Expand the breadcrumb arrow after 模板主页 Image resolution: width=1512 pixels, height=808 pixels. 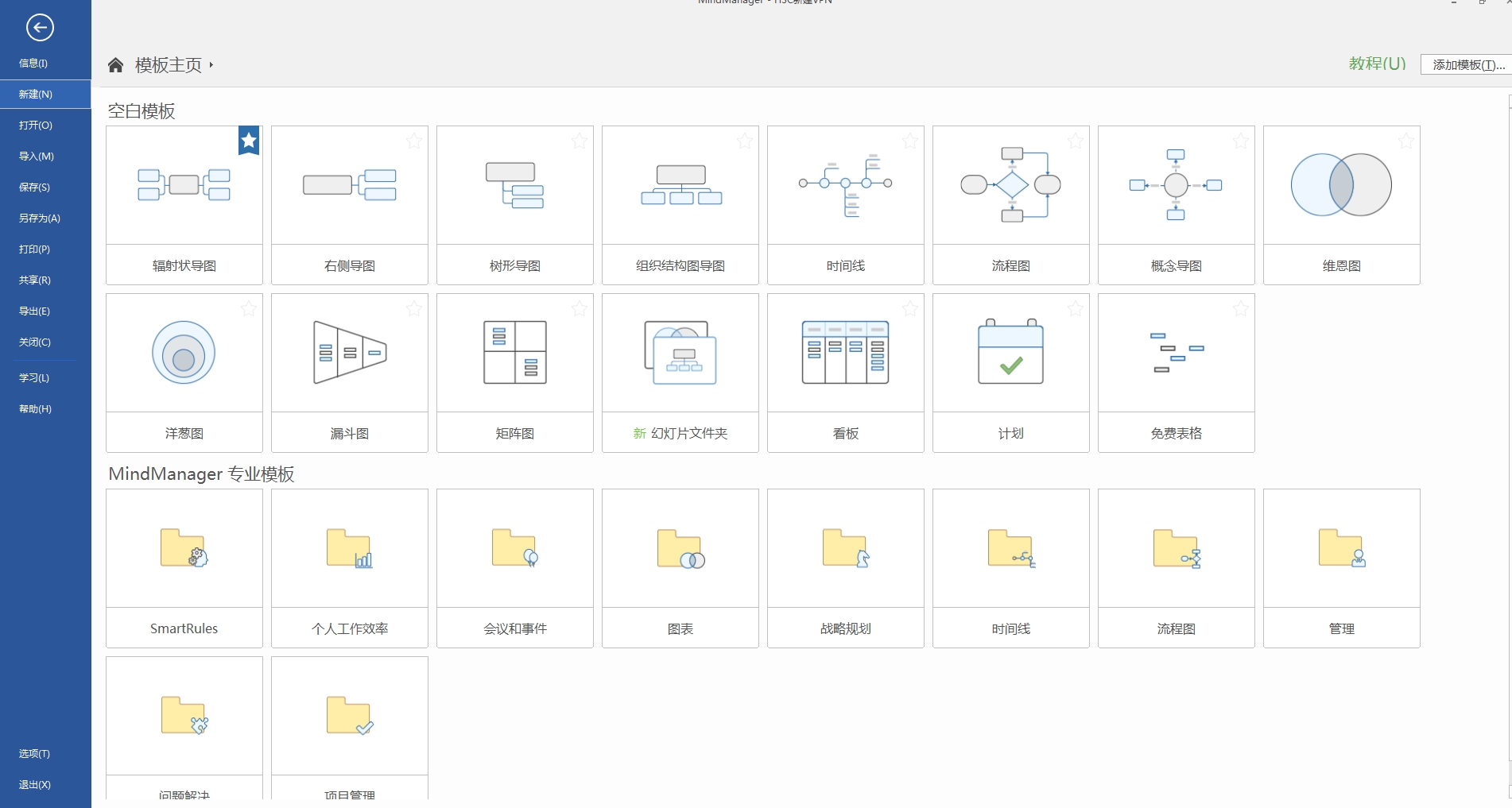(x=211, y=65)
